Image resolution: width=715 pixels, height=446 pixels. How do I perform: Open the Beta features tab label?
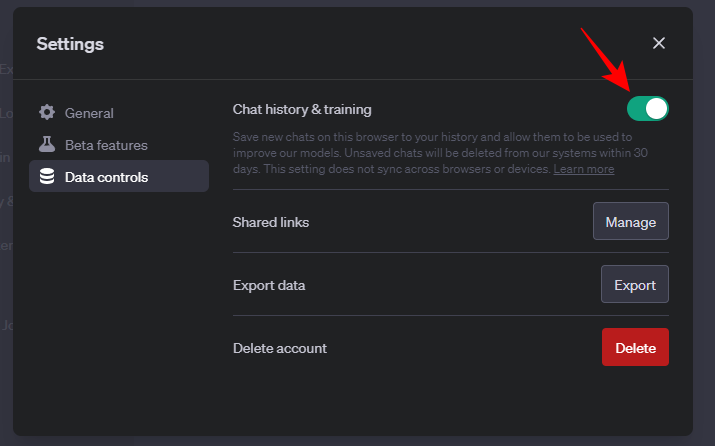106,145
